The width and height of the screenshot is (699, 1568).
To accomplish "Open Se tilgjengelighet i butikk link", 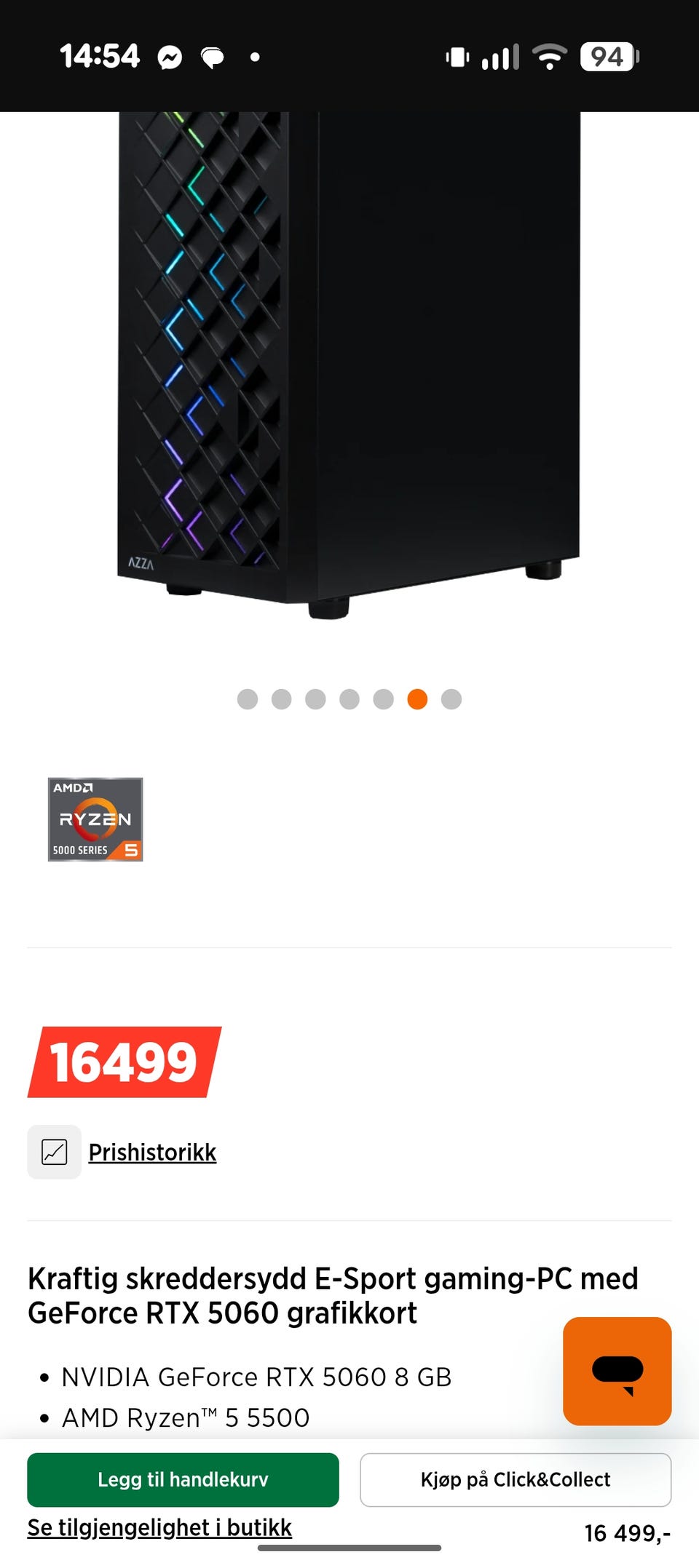I will pyautogui.click(x=159, y=1527).
